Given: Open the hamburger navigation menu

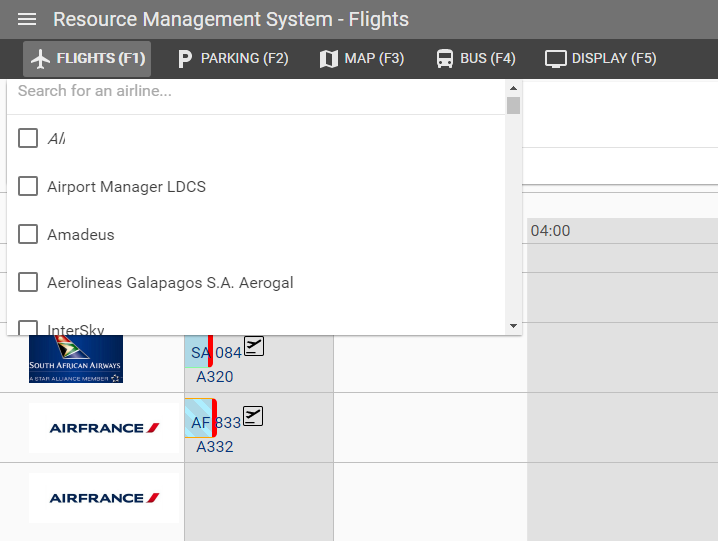Looking at the screenshot, I should pyautogui.click(x=27, y=20).
